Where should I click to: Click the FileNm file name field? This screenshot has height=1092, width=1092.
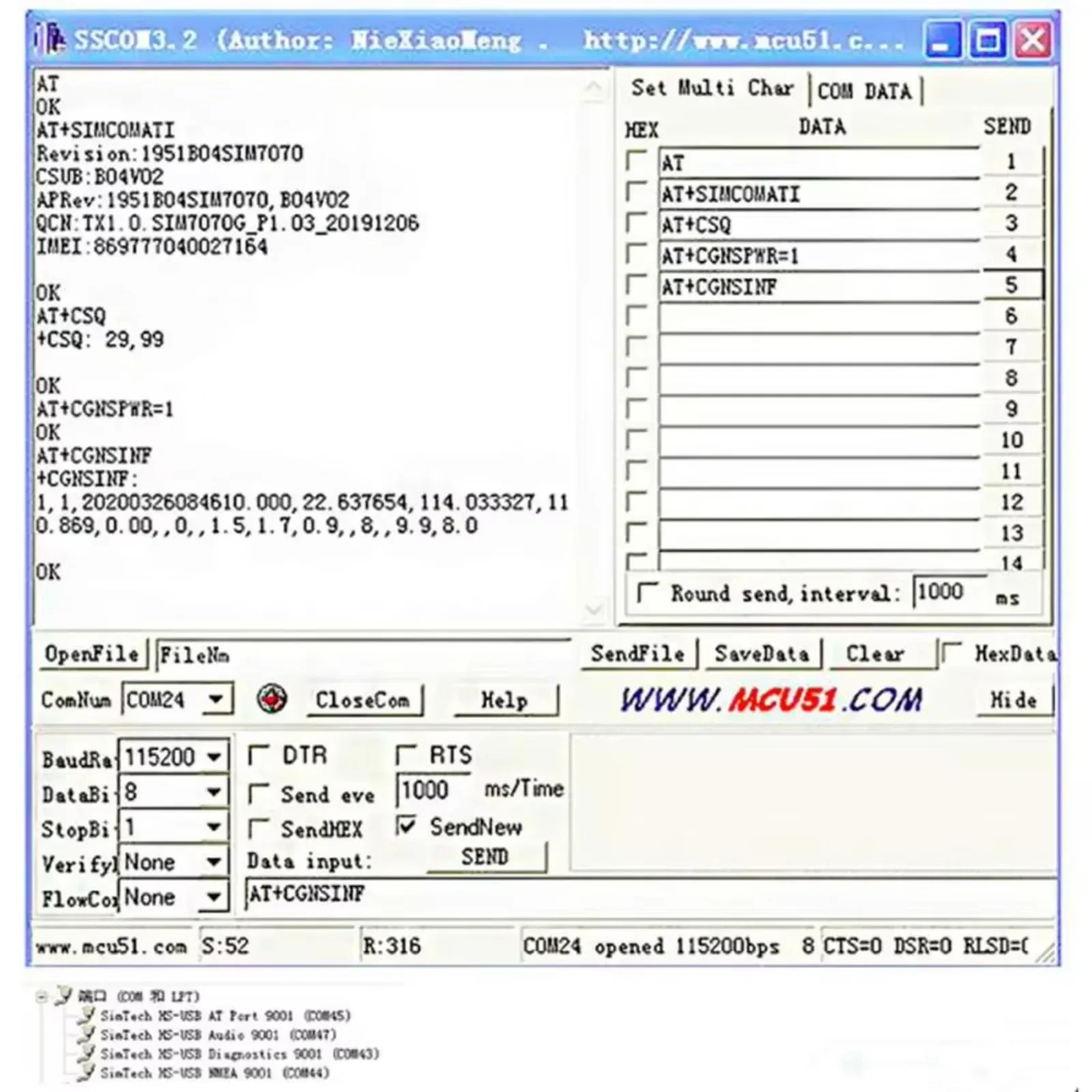click(363, 655)
